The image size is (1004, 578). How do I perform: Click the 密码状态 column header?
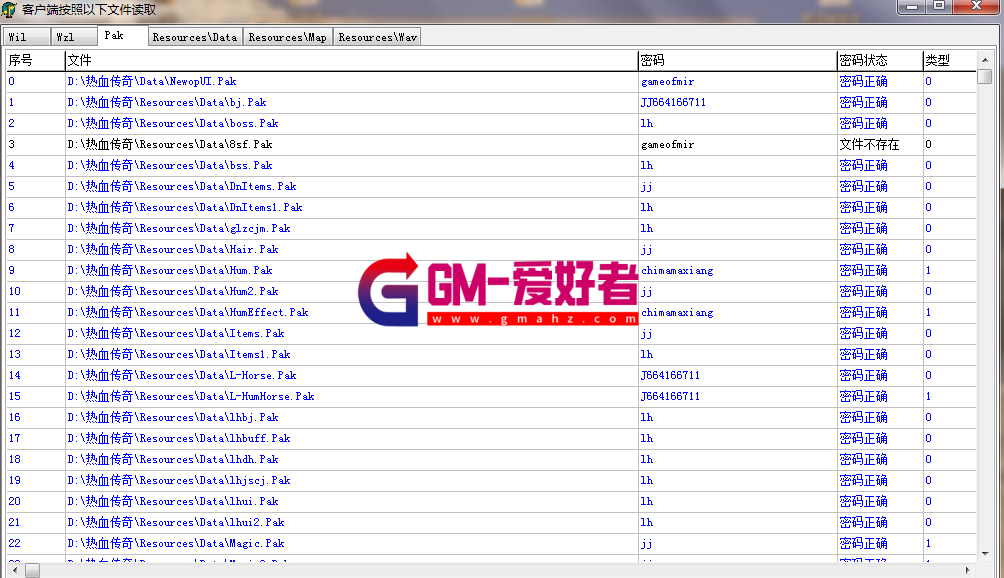(863, 61)
